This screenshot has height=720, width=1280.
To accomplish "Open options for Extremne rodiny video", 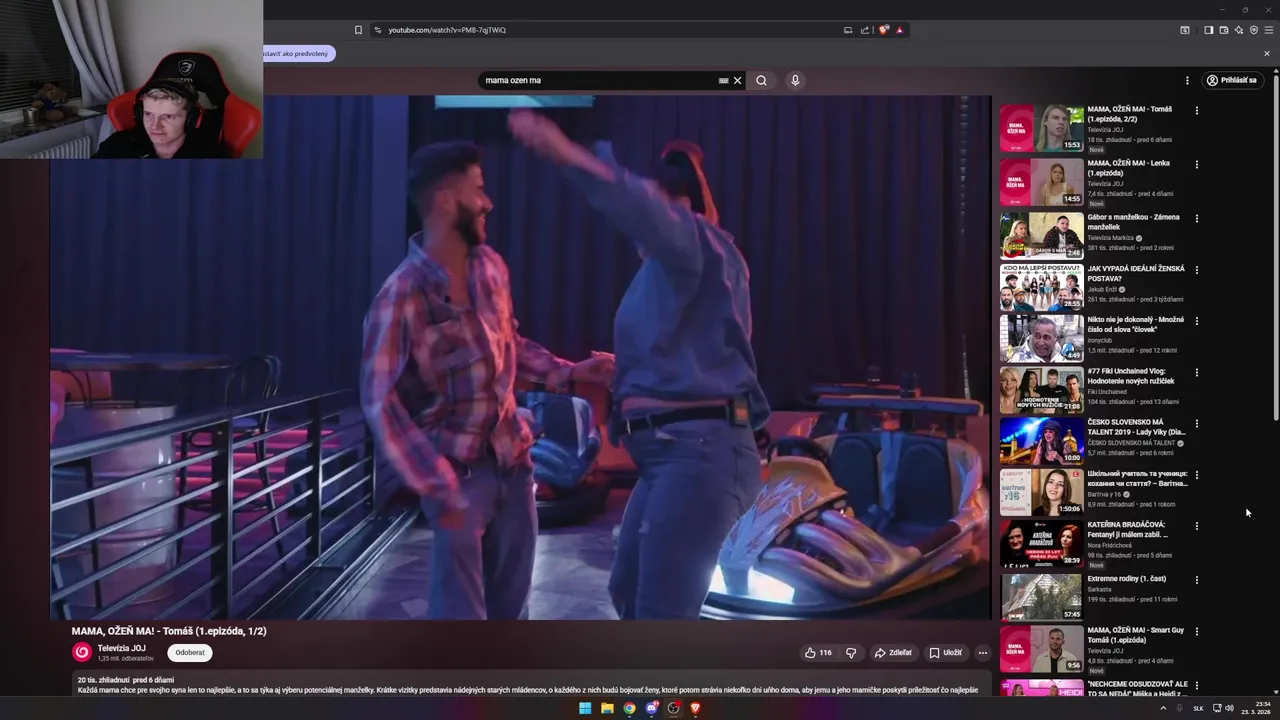I will tap(1196, 580).
